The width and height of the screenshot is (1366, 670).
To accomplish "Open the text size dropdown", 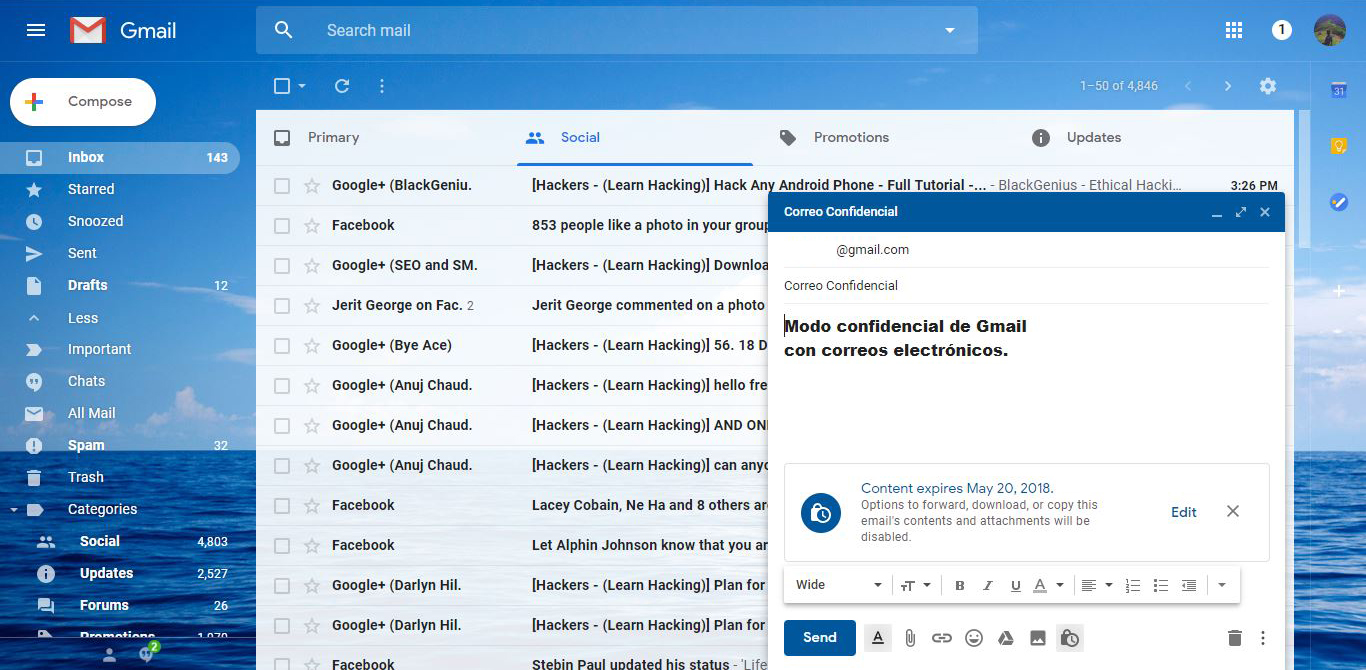I will pos(915,585).
